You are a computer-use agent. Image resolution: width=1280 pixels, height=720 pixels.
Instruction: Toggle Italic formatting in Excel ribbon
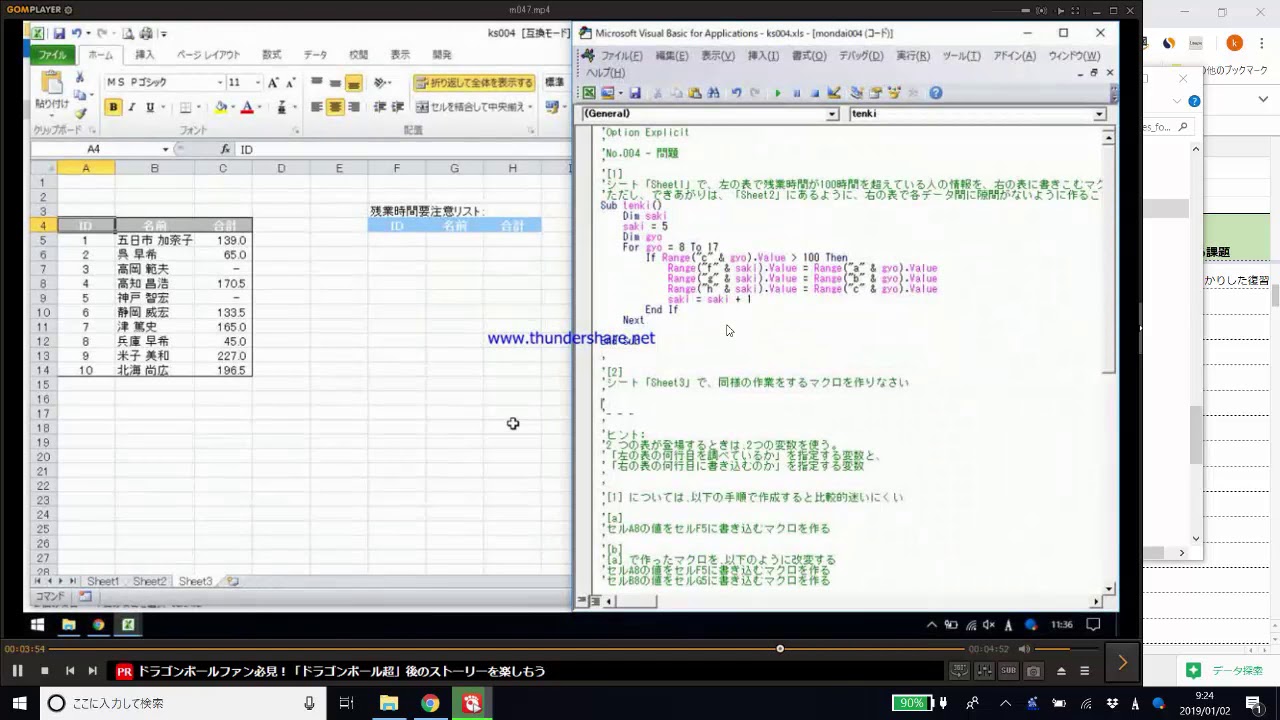(x=132, y=108)
